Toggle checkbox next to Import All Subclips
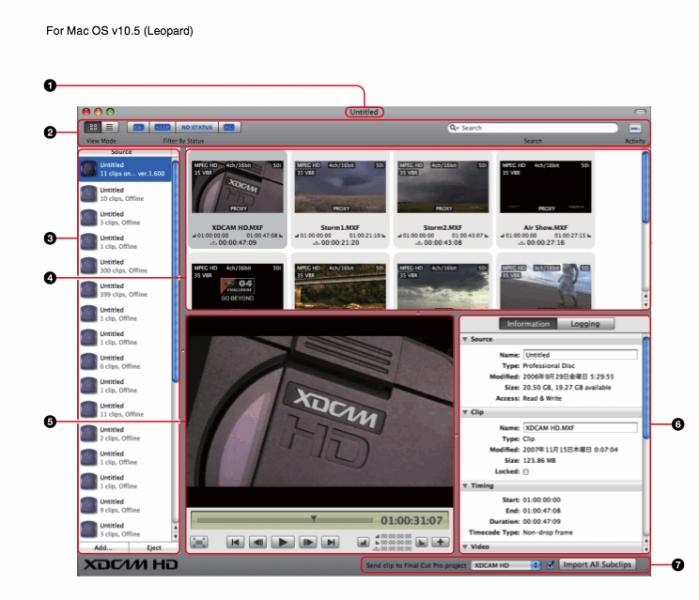The width and height of the screenshot is (699, 600). (x=551, y=564)
